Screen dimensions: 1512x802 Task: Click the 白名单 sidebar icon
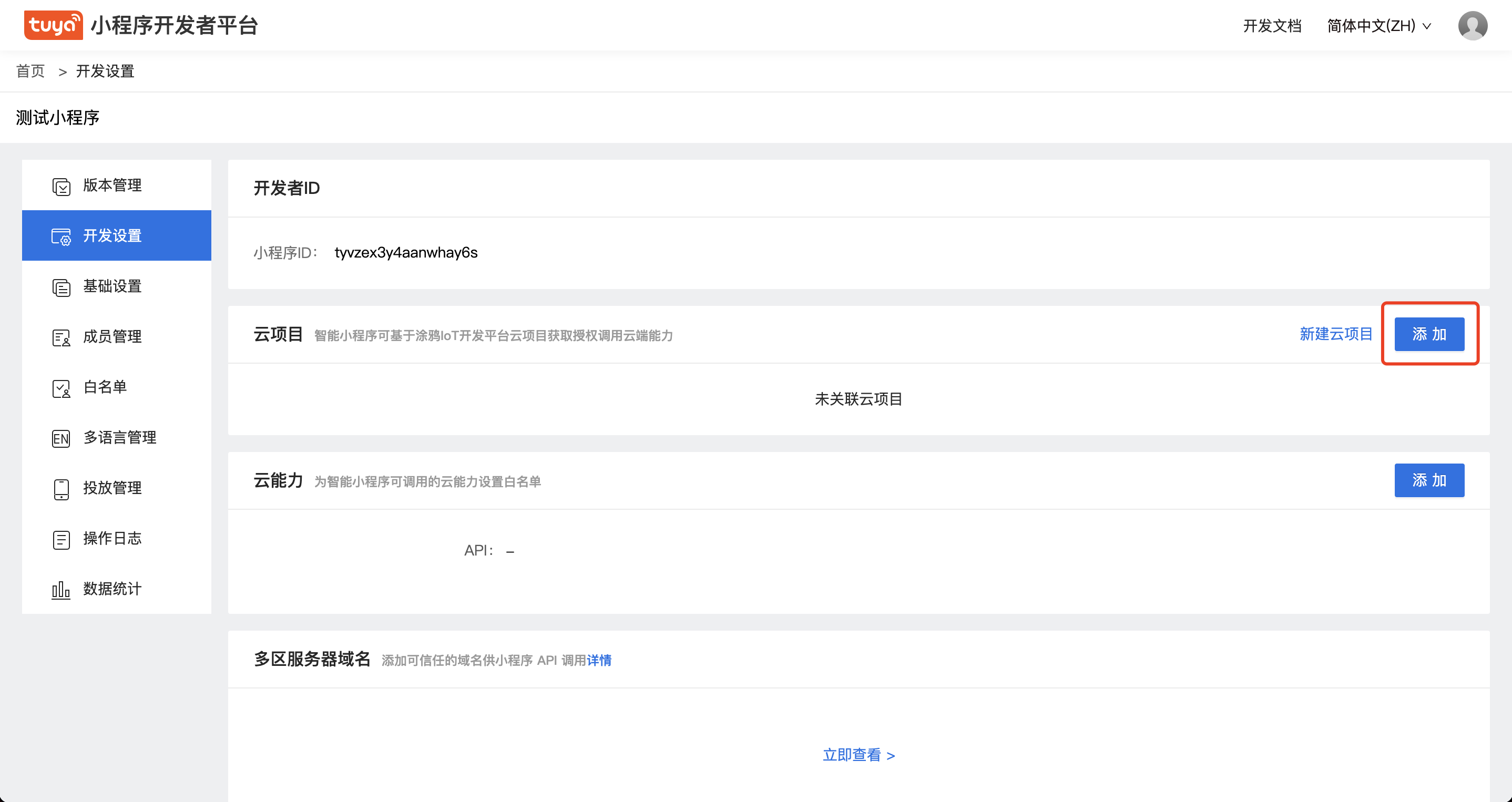click(61, 388)
